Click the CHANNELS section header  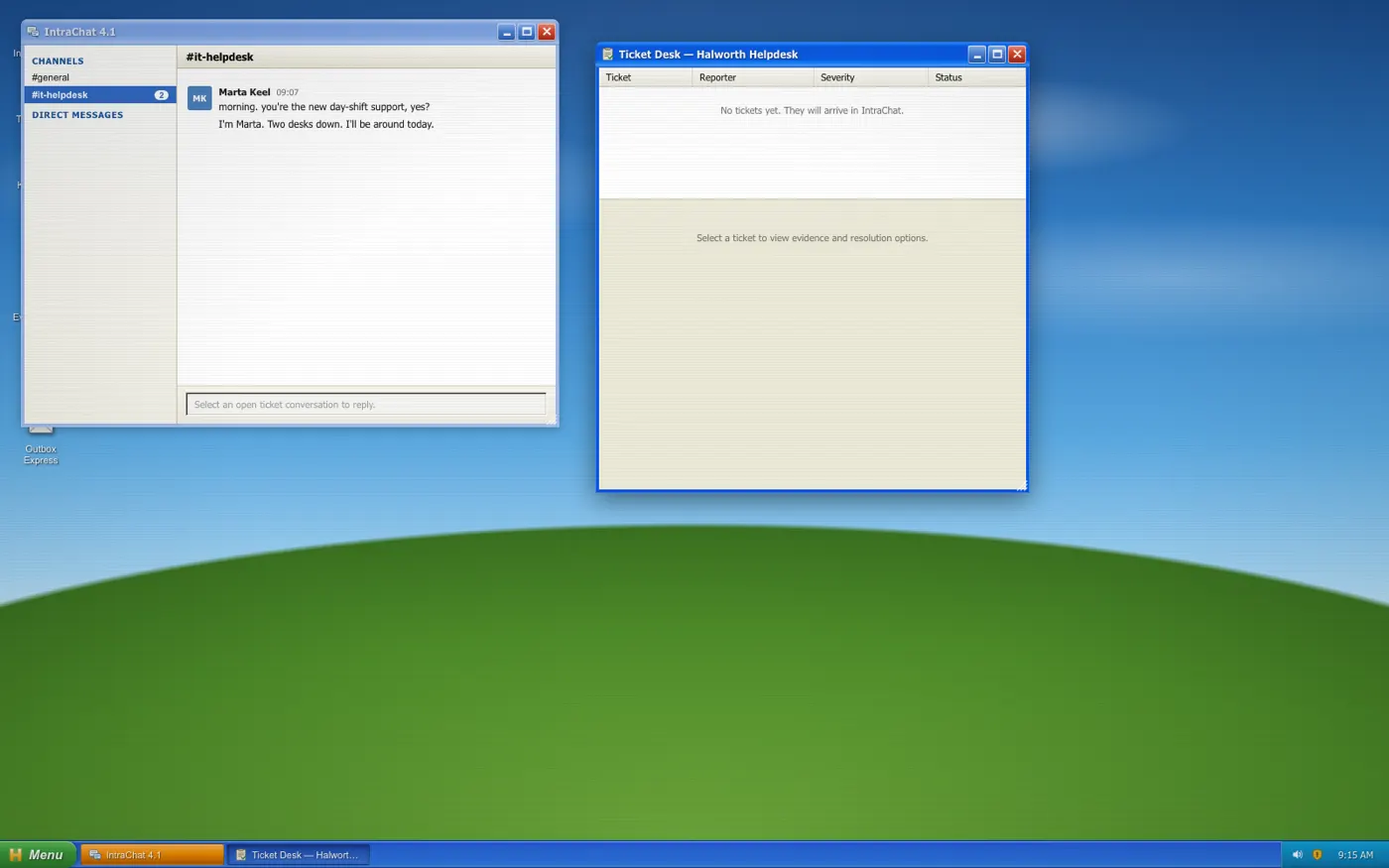tap(58, 62)
